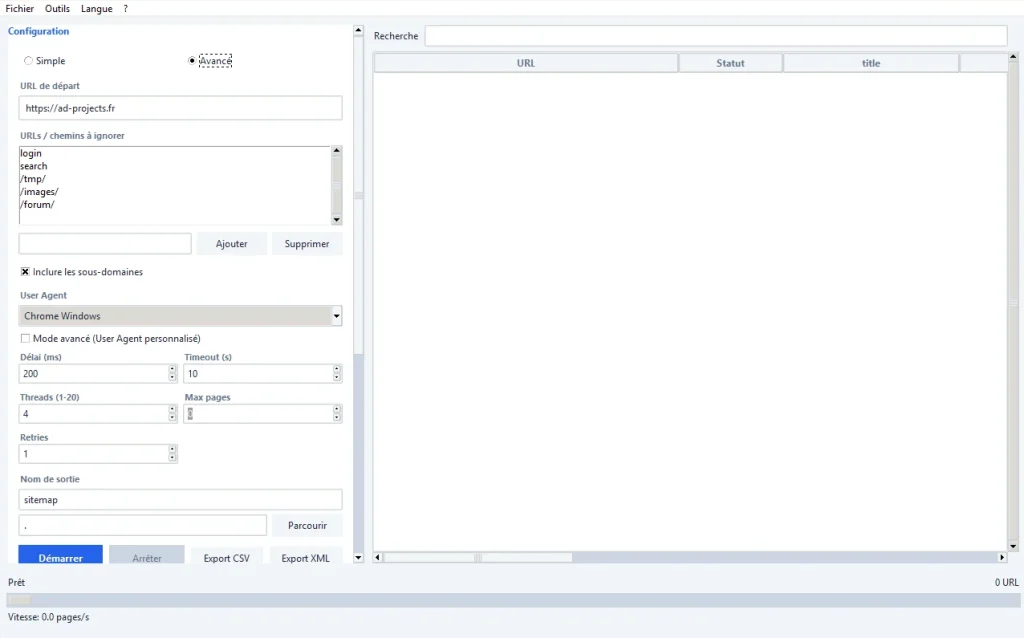The image size is (1024, 638).
Task: Click the Recherche search field
Action: click(x=716, y=36)
